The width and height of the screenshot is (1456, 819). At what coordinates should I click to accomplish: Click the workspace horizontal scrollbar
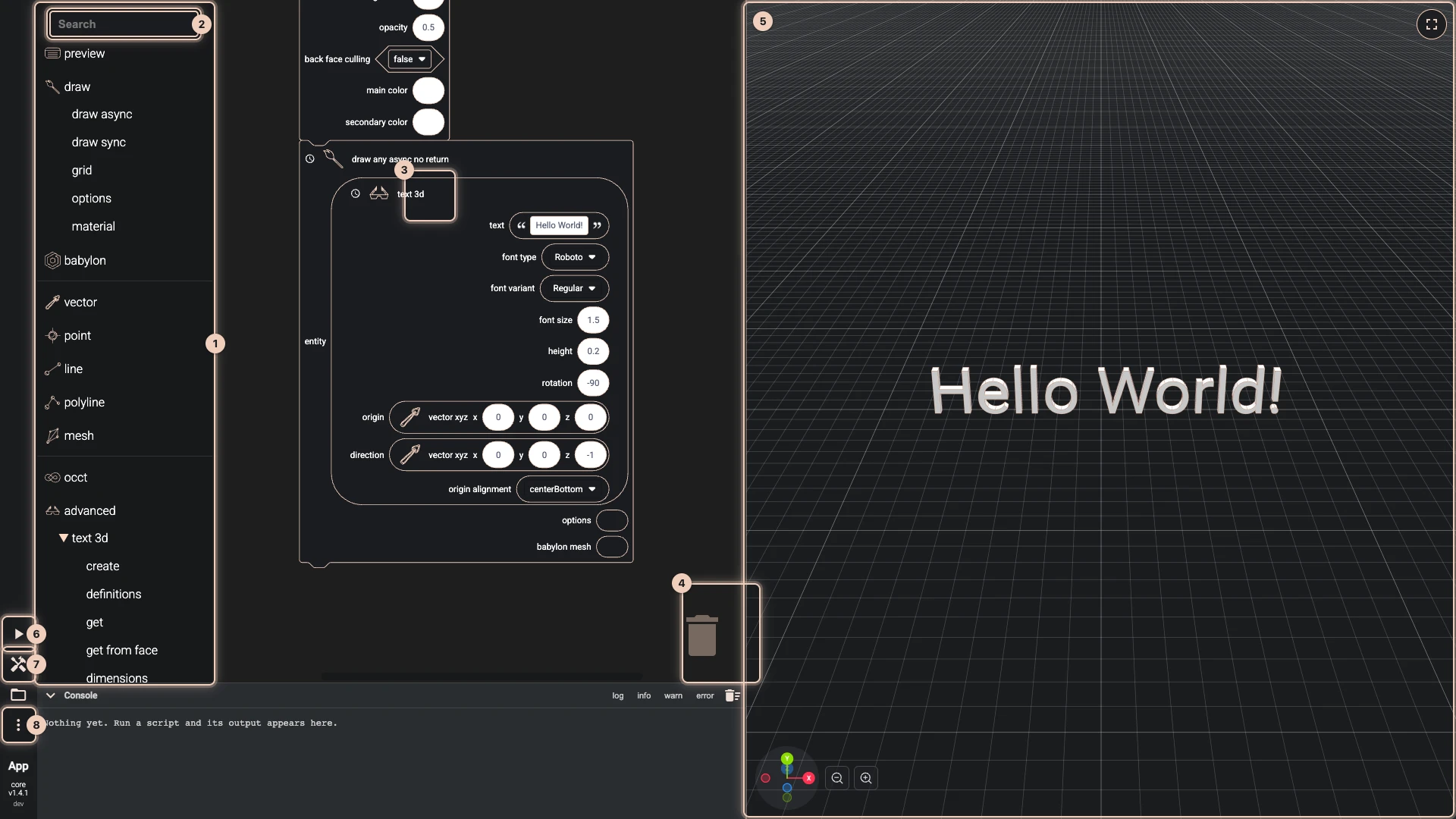(482, 676)
